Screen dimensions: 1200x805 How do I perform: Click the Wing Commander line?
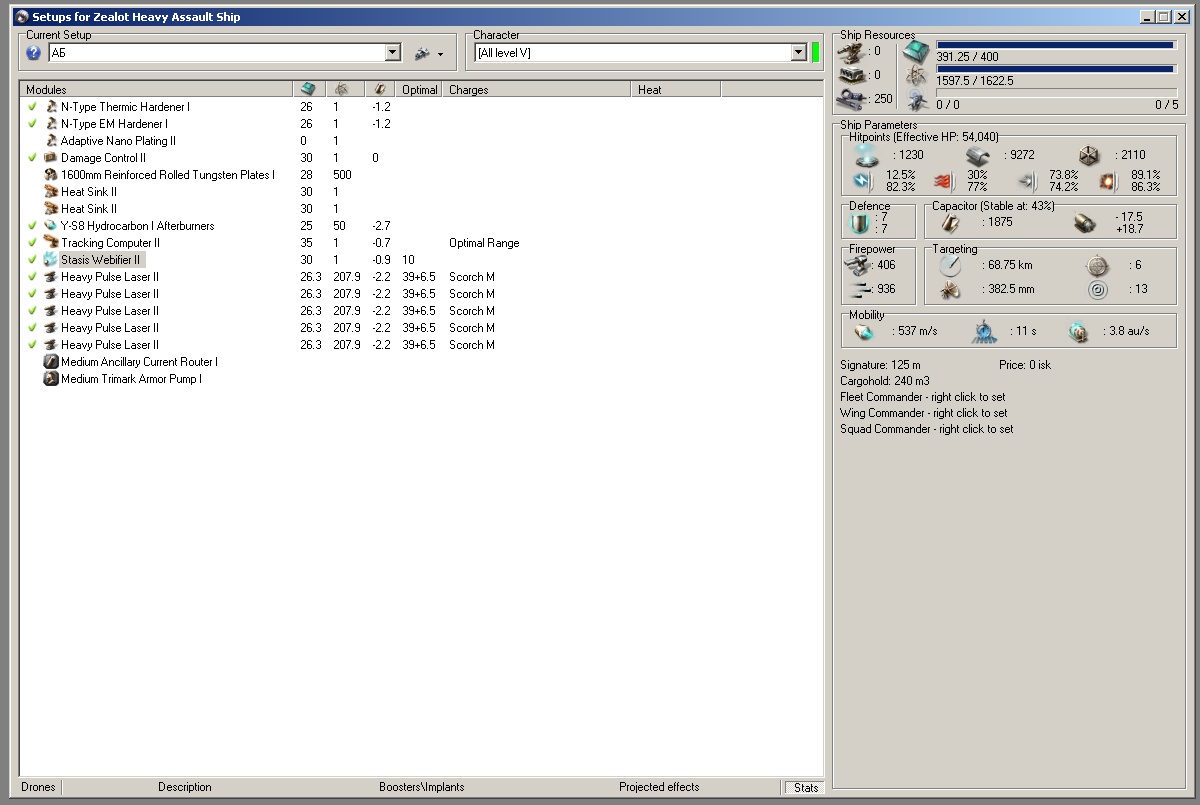click(x=924, y=413)
